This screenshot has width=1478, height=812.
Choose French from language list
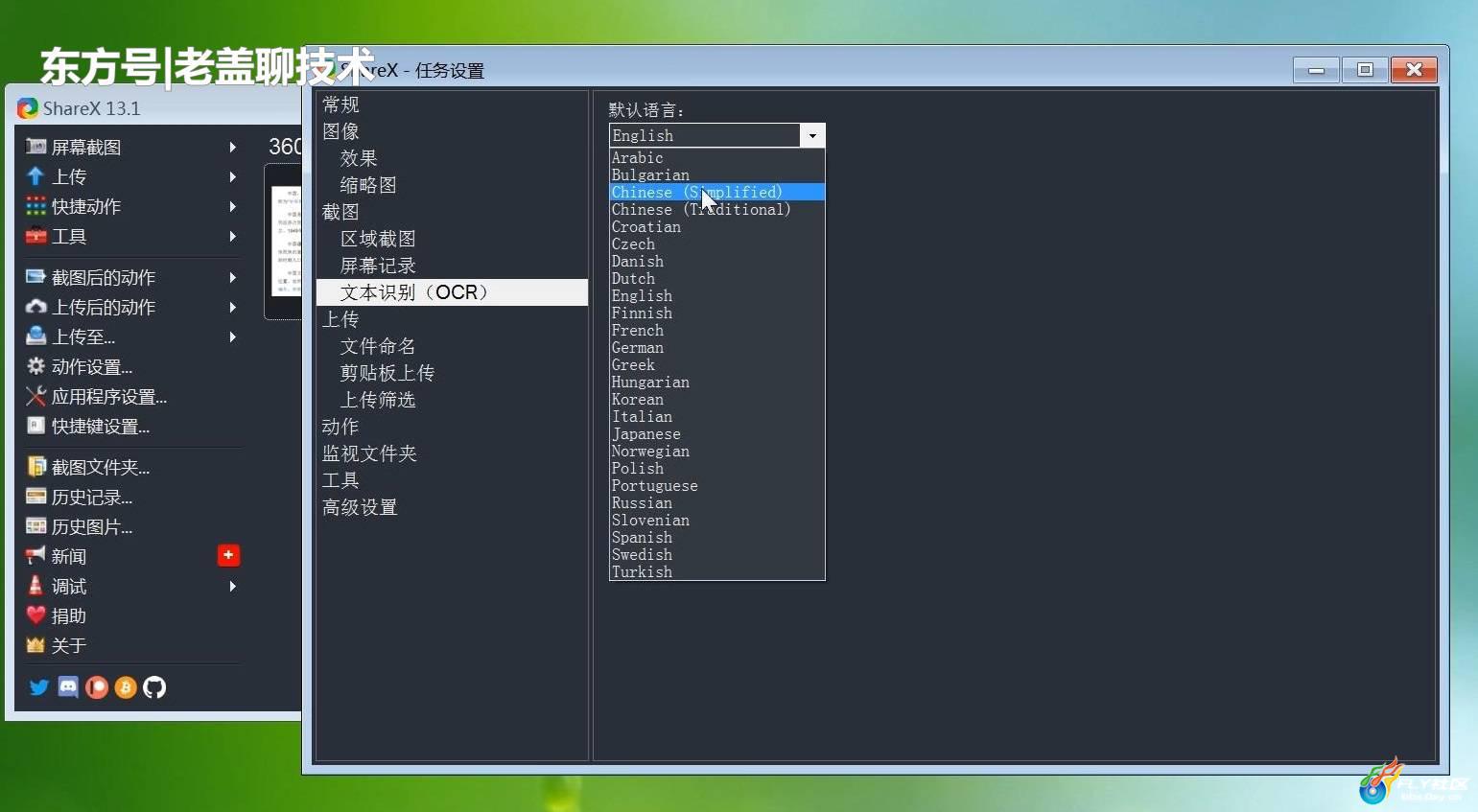tap(716, 330)
